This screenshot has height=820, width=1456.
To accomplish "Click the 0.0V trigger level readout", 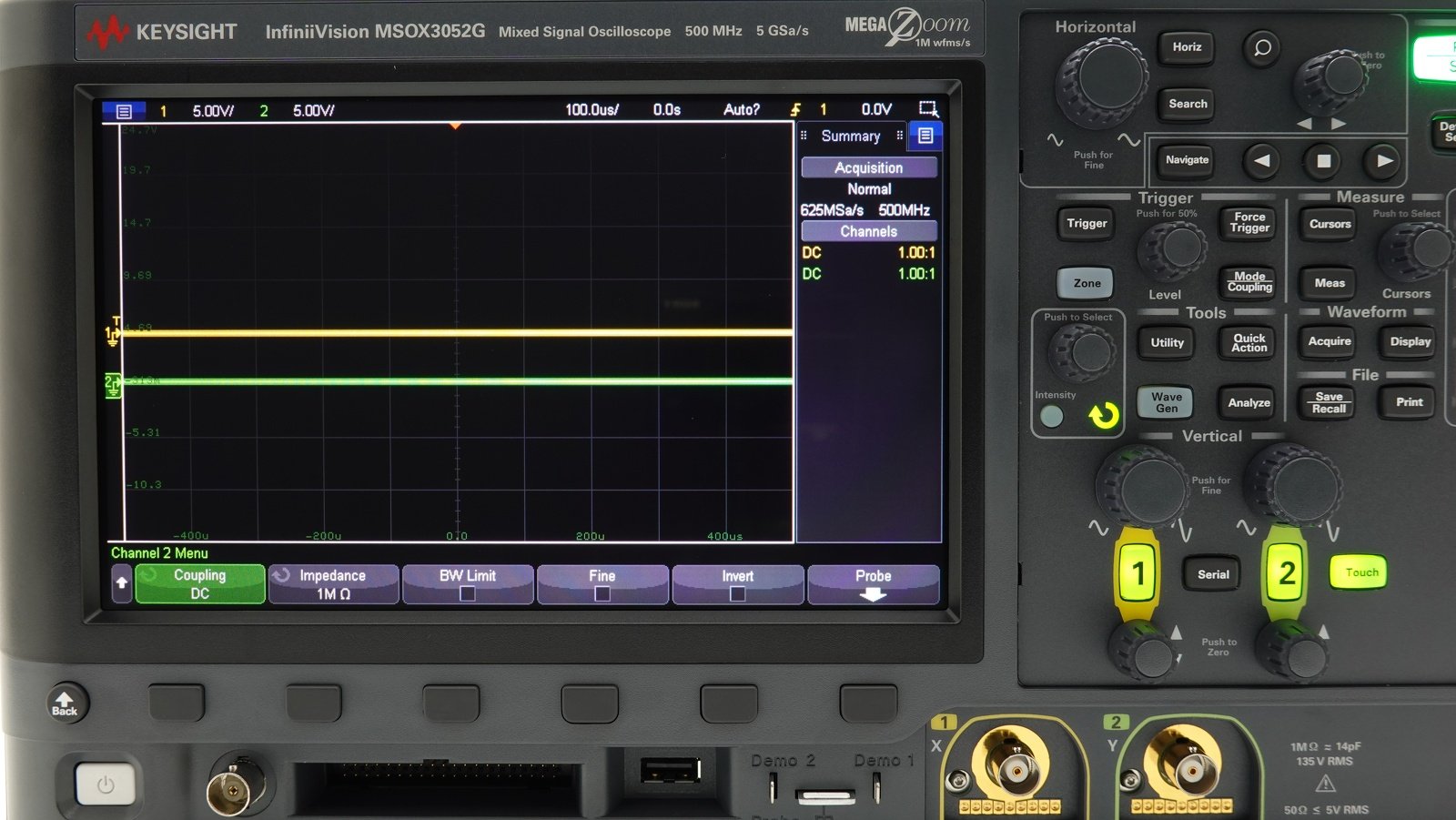I will point(876,110).
